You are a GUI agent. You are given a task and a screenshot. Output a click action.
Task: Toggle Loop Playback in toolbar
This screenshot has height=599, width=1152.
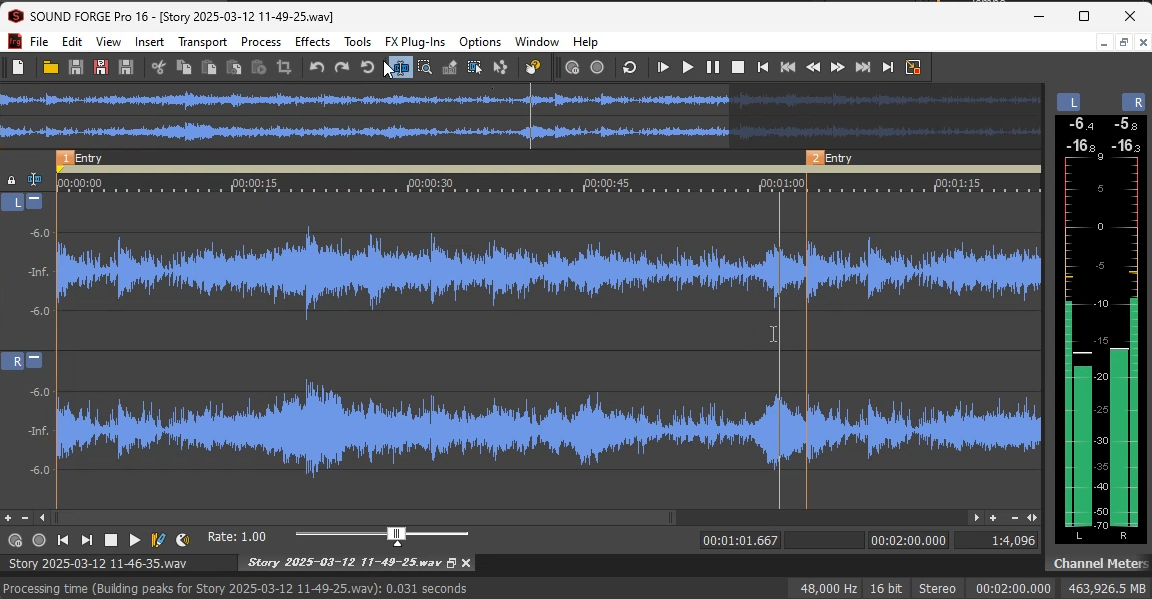point(630,68)
